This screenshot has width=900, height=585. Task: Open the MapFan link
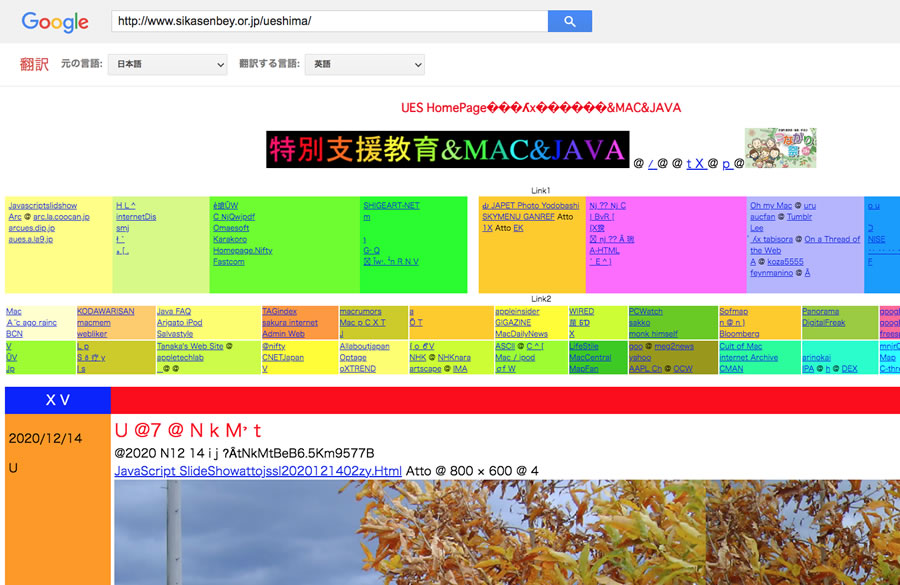pyautogui.click(x=584, y=369)
